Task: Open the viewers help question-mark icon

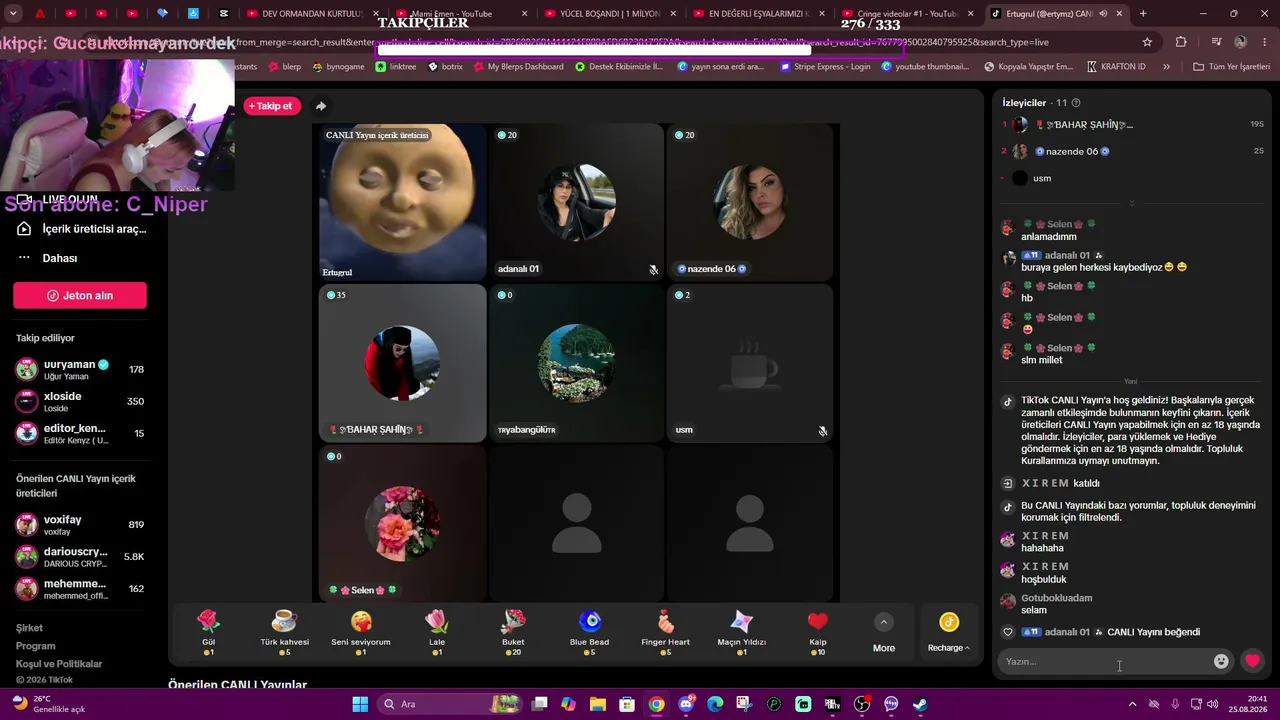Action: pos(1076,103)
